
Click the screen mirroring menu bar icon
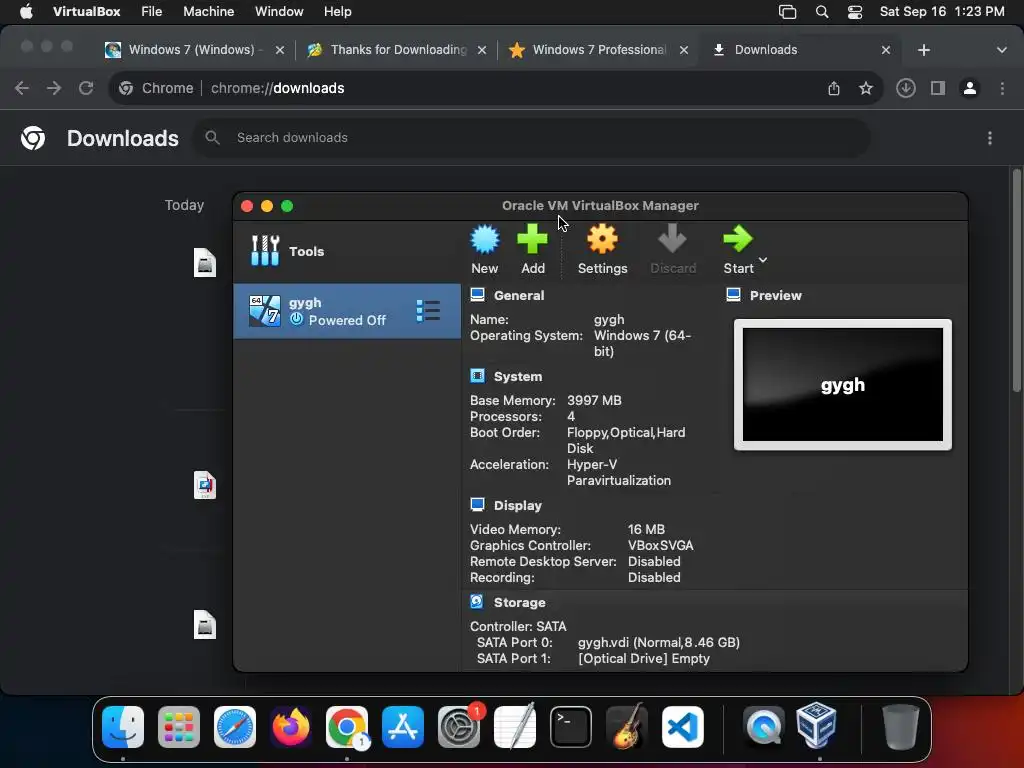(788, 12)
